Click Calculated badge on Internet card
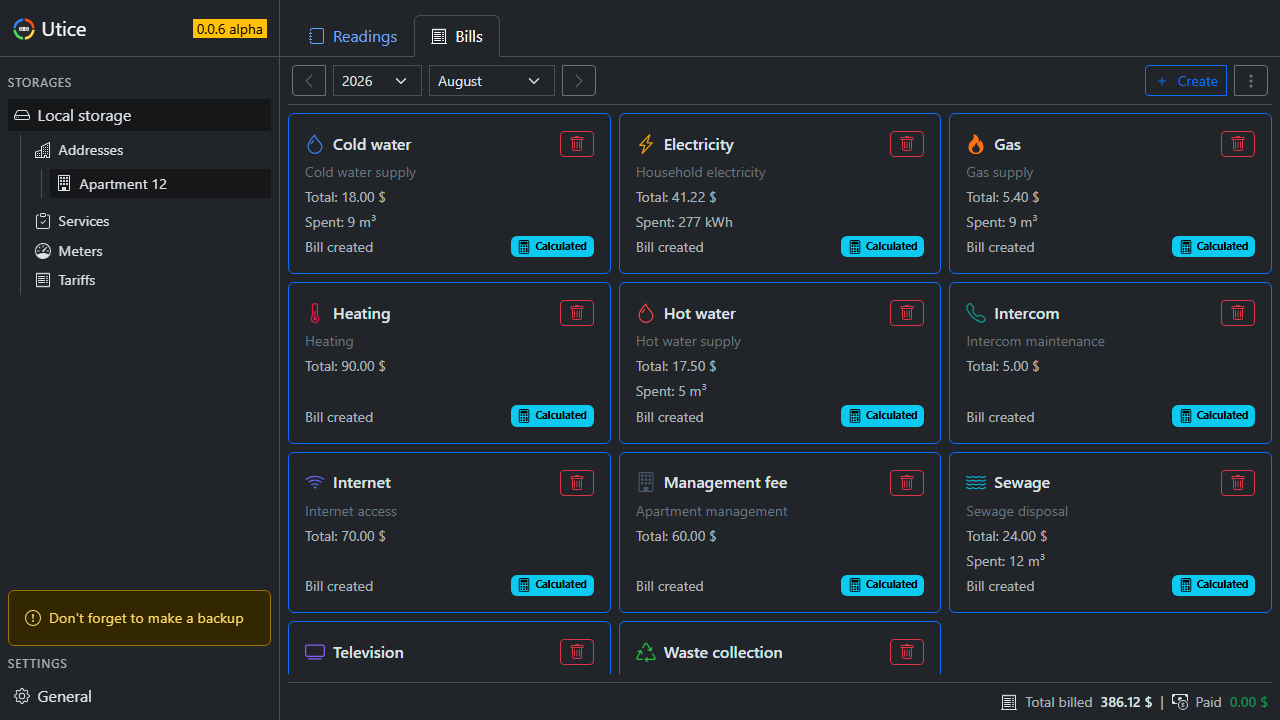1280x720 pixels. (552, 584)
